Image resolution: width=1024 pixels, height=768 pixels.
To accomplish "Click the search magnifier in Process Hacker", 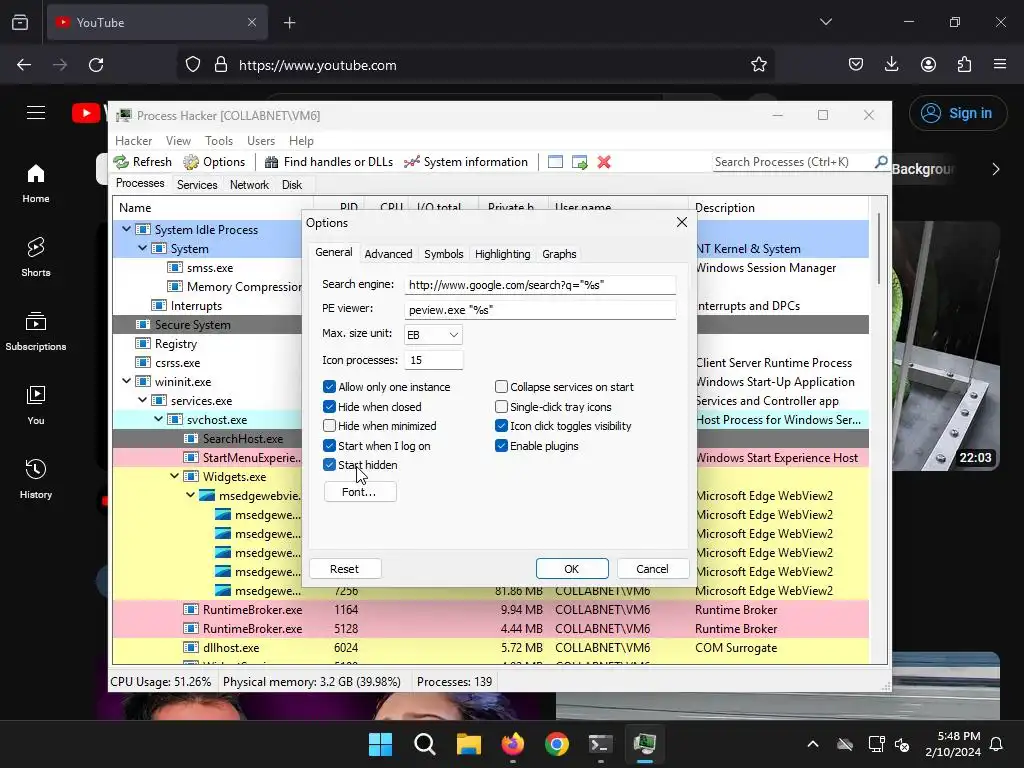I will point(881,161).
